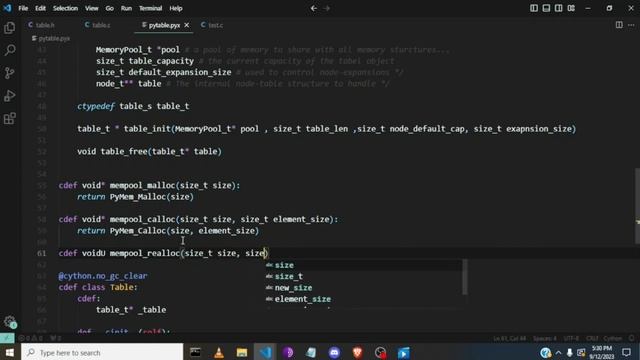Open the Go menu
Screen dimensions: 640x360
109,8
